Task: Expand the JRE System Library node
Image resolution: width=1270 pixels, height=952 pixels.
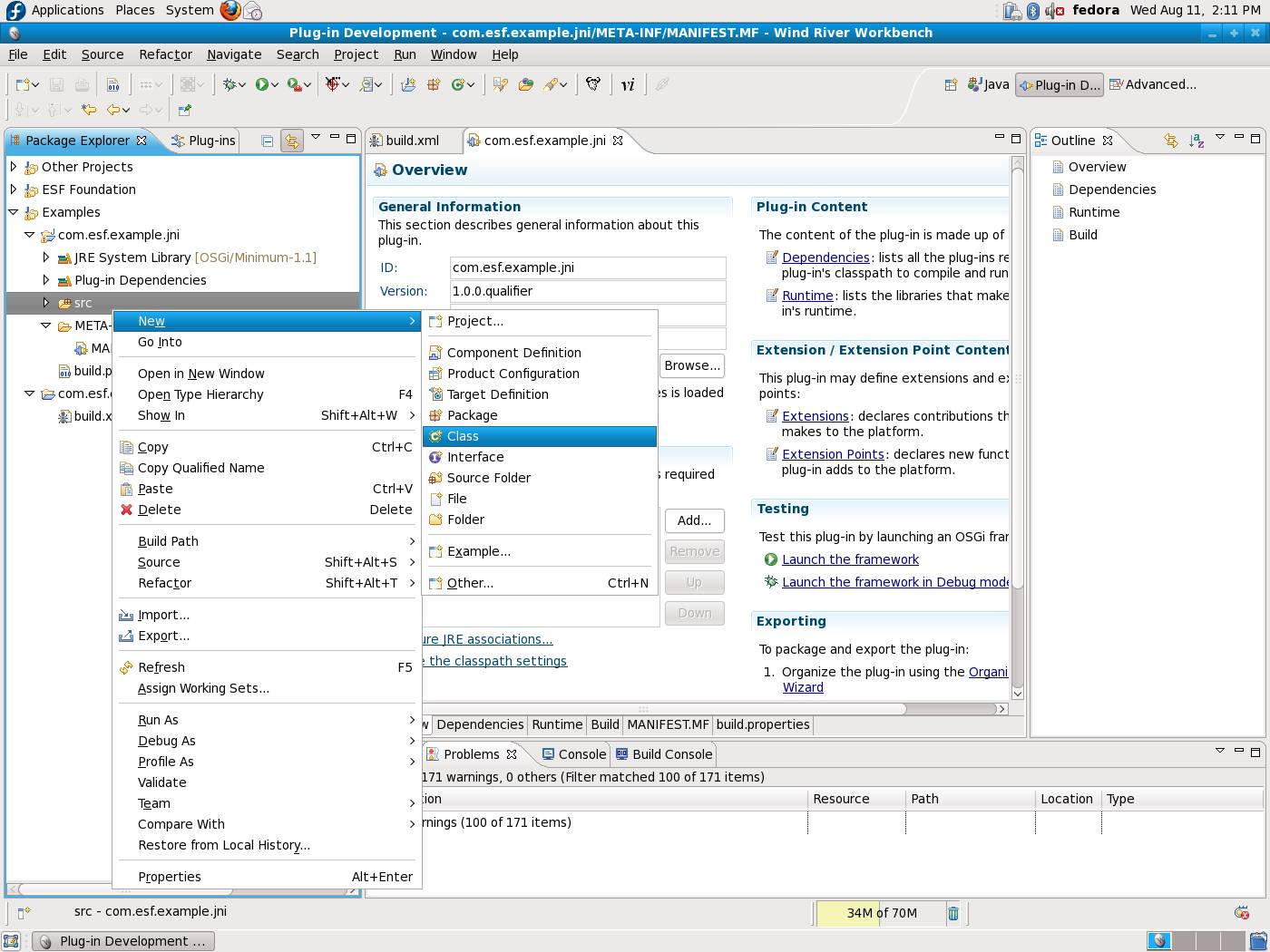Action: click(x=45, y=257)
